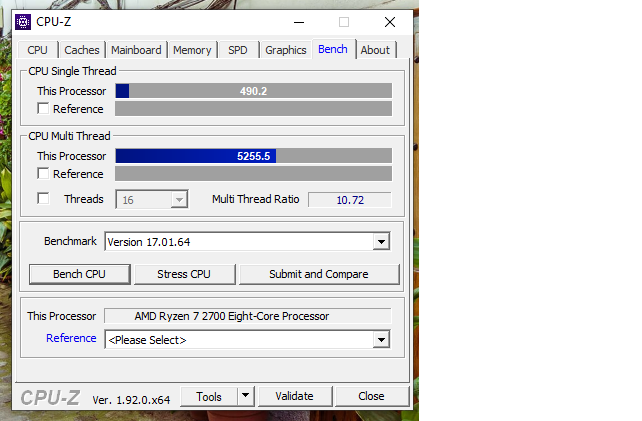Click the Single Thread Reference empty bar

[x=253, y=109]
